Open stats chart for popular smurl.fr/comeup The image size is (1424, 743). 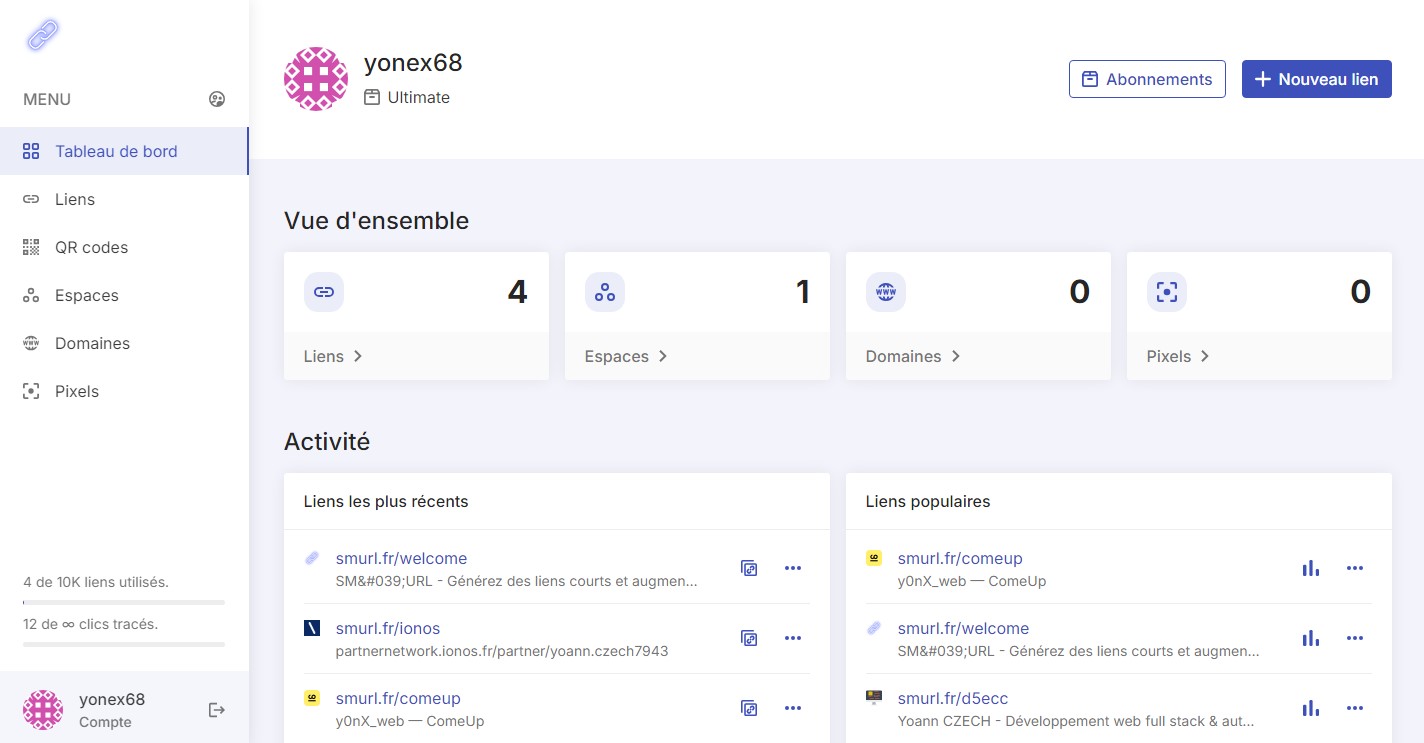[1310, 568]
